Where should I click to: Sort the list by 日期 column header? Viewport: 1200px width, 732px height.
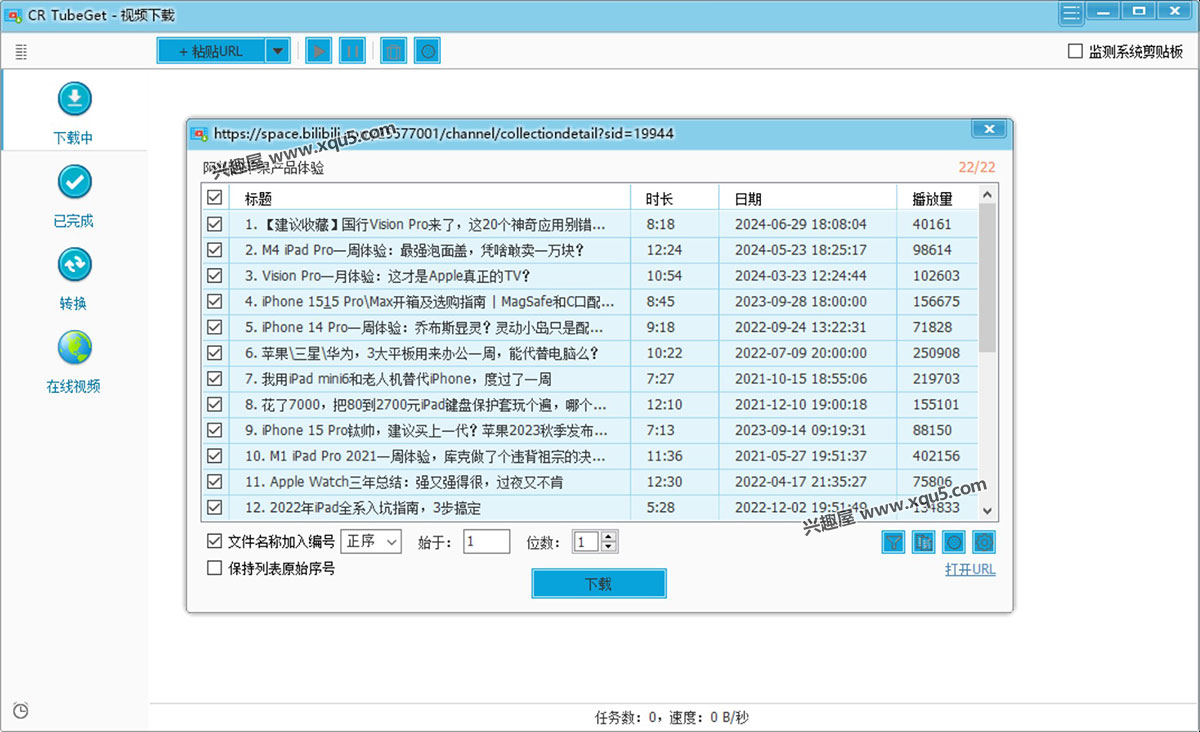[x=808, y=198]
